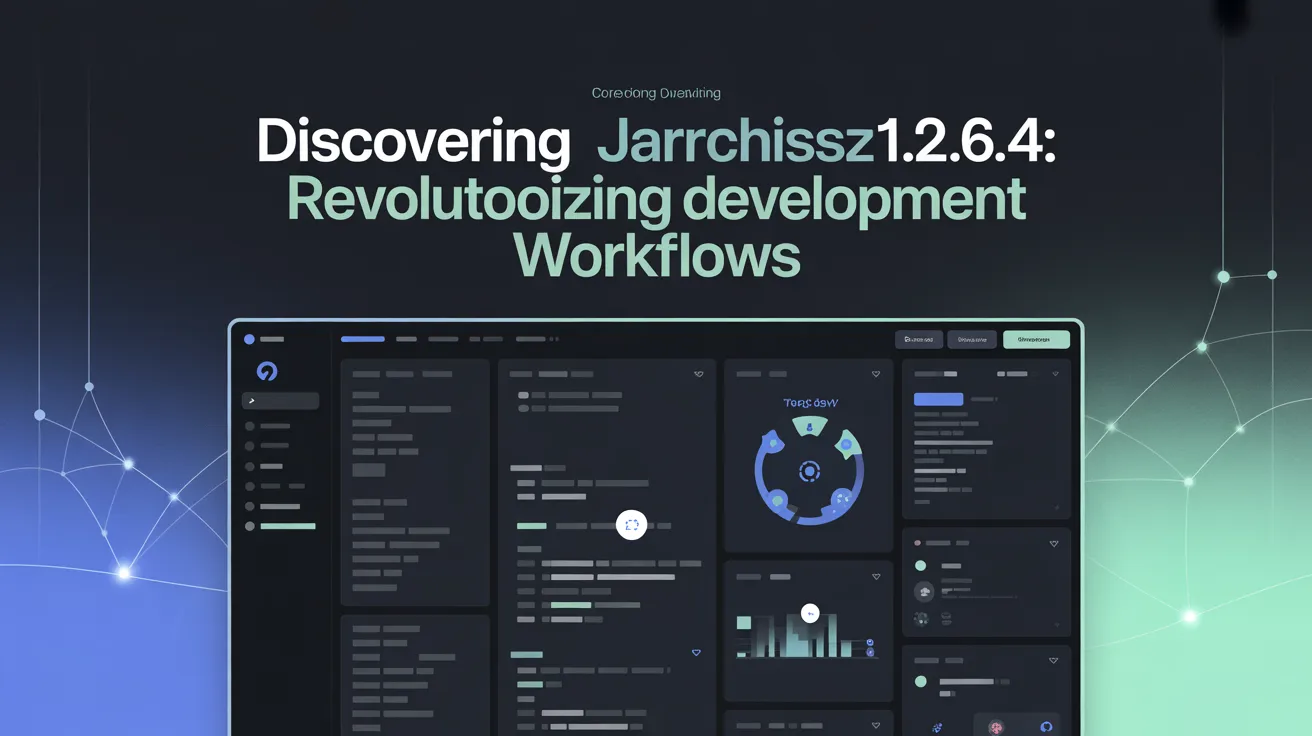Click the pink badge icon in the contributor card

pos(996,727)
